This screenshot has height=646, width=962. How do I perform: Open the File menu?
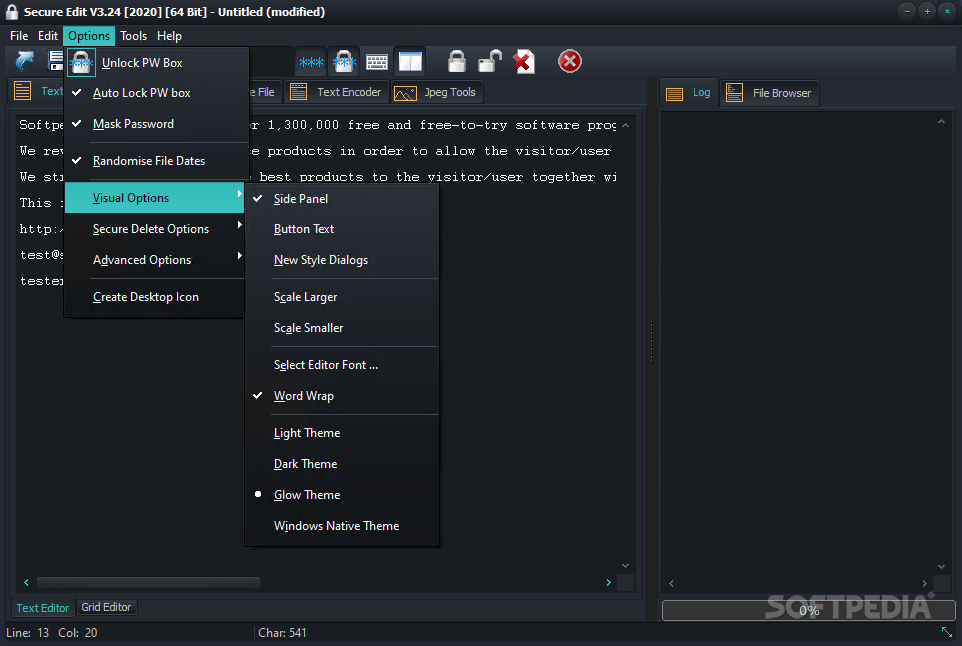point(19,36)
